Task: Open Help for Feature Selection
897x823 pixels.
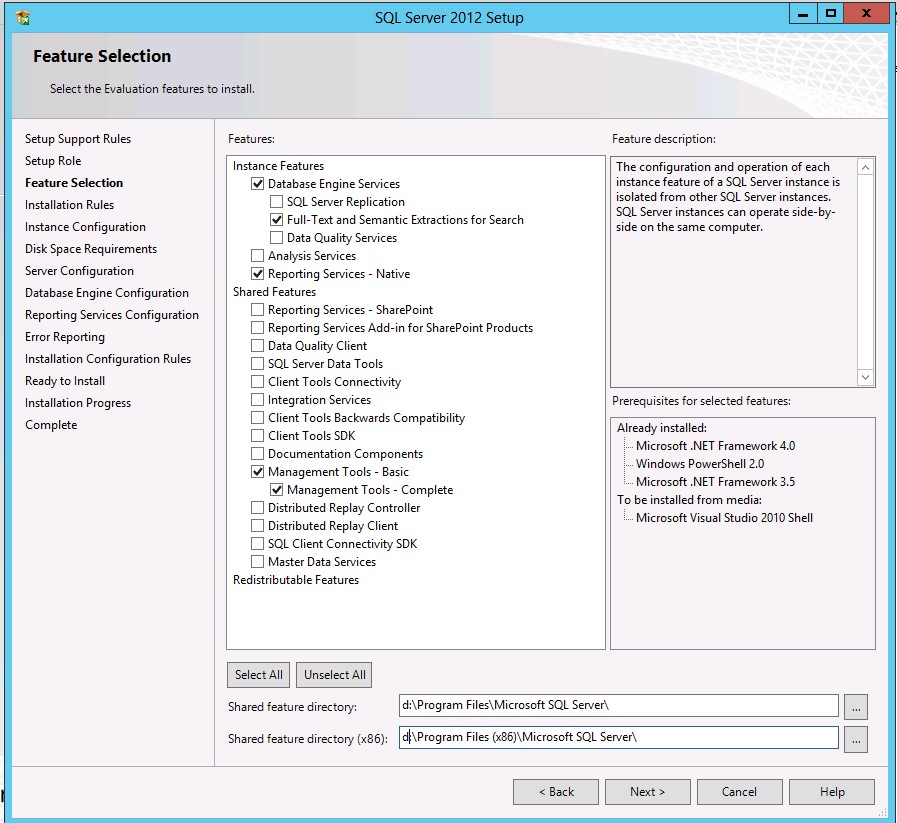Action: pyautogui.click(x=832, y=792)
